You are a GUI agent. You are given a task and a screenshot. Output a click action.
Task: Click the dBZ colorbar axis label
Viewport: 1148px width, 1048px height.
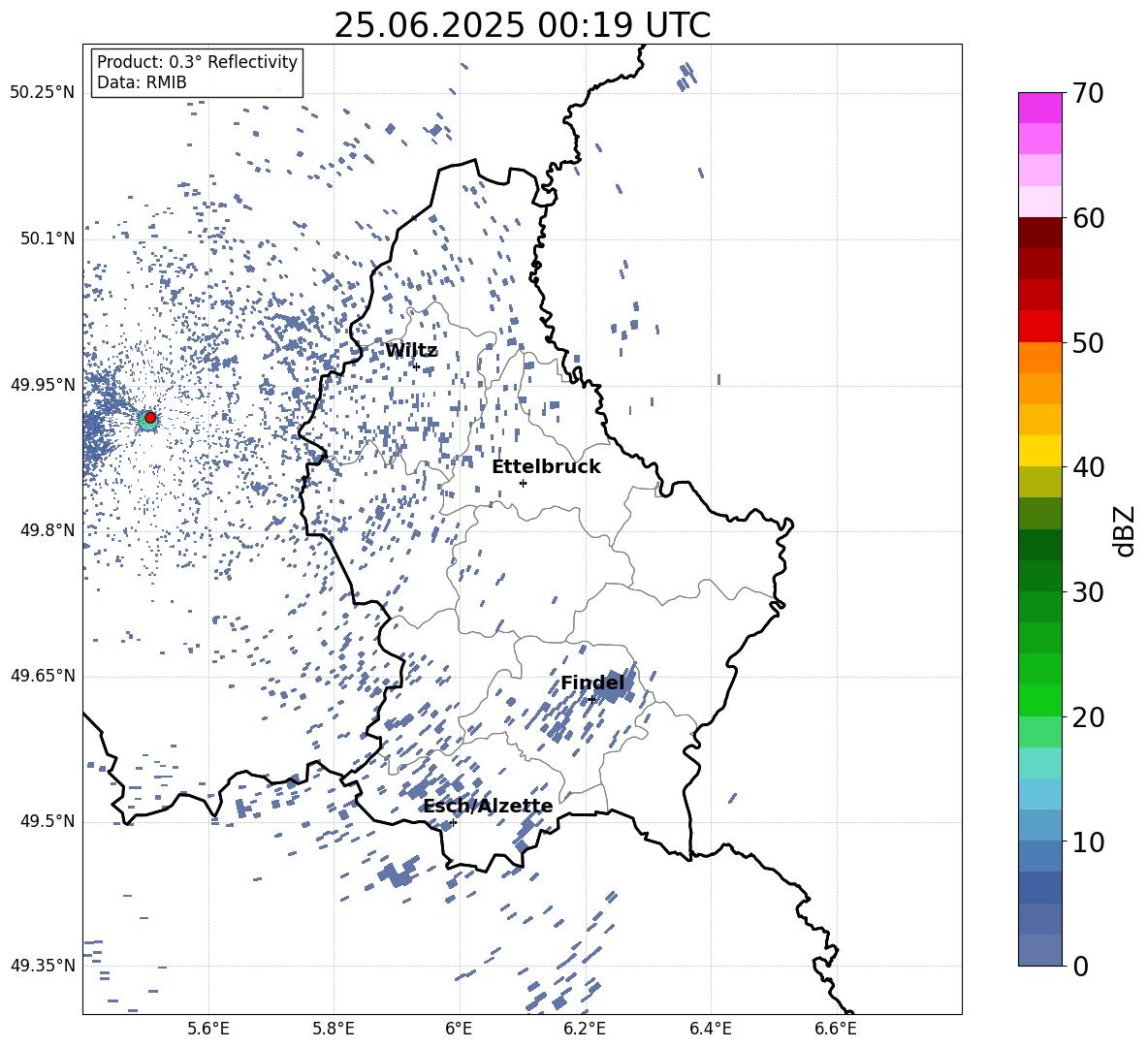pos(1126,530)
